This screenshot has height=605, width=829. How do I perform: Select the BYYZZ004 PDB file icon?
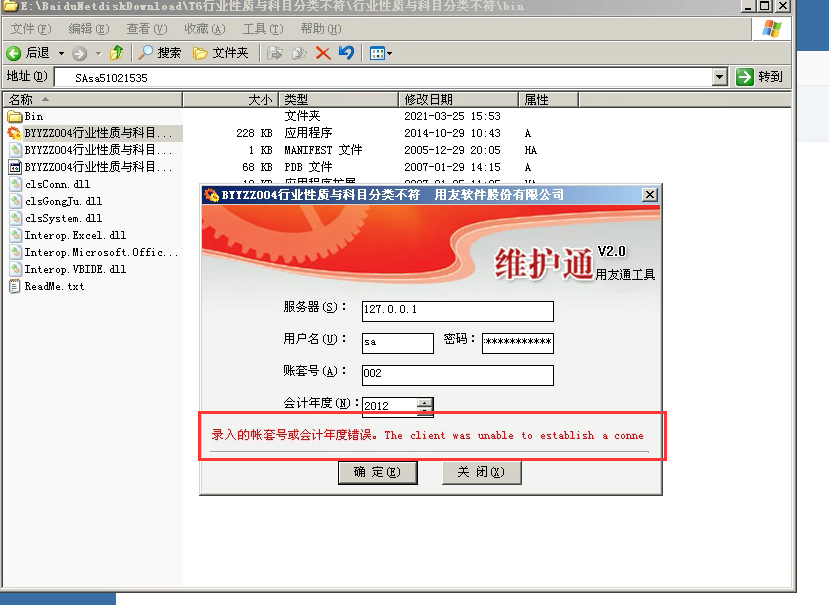15,167
